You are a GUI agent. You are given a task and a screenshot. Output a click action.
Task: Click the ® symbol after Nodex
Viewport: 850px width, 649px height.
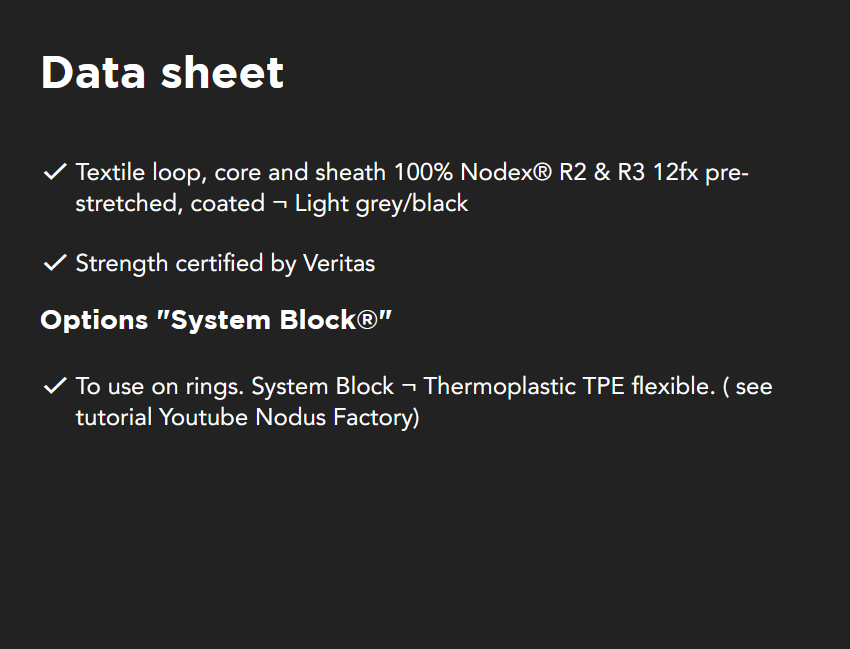click(542, 173)
